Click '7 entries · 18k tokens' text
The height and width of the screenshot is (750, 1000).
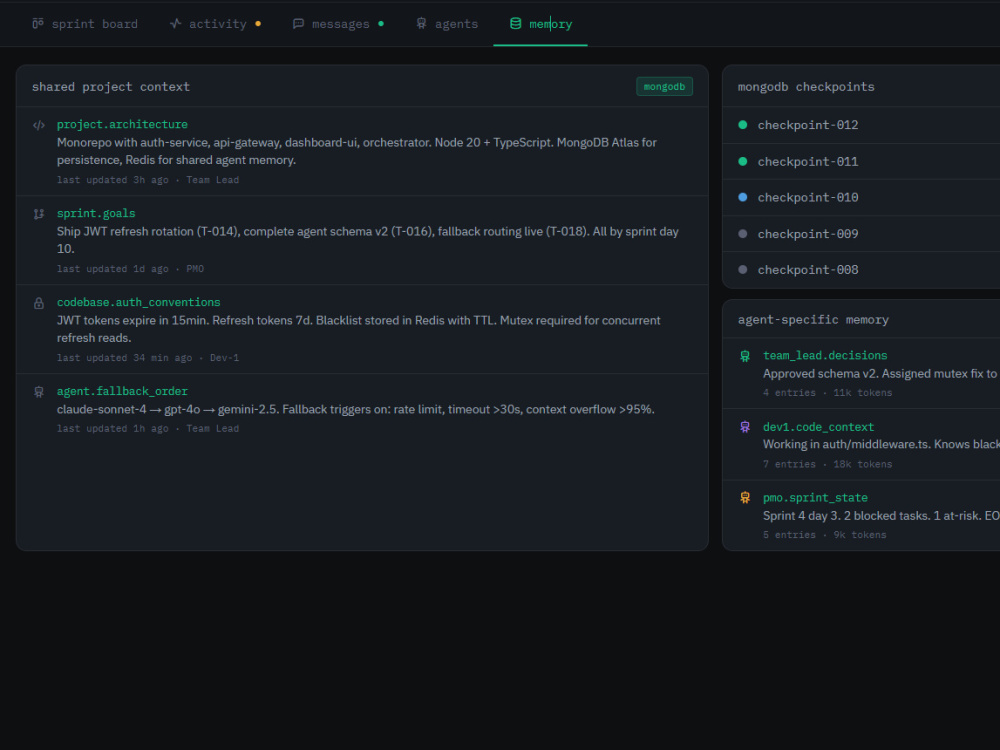click(x=827, y=464)
